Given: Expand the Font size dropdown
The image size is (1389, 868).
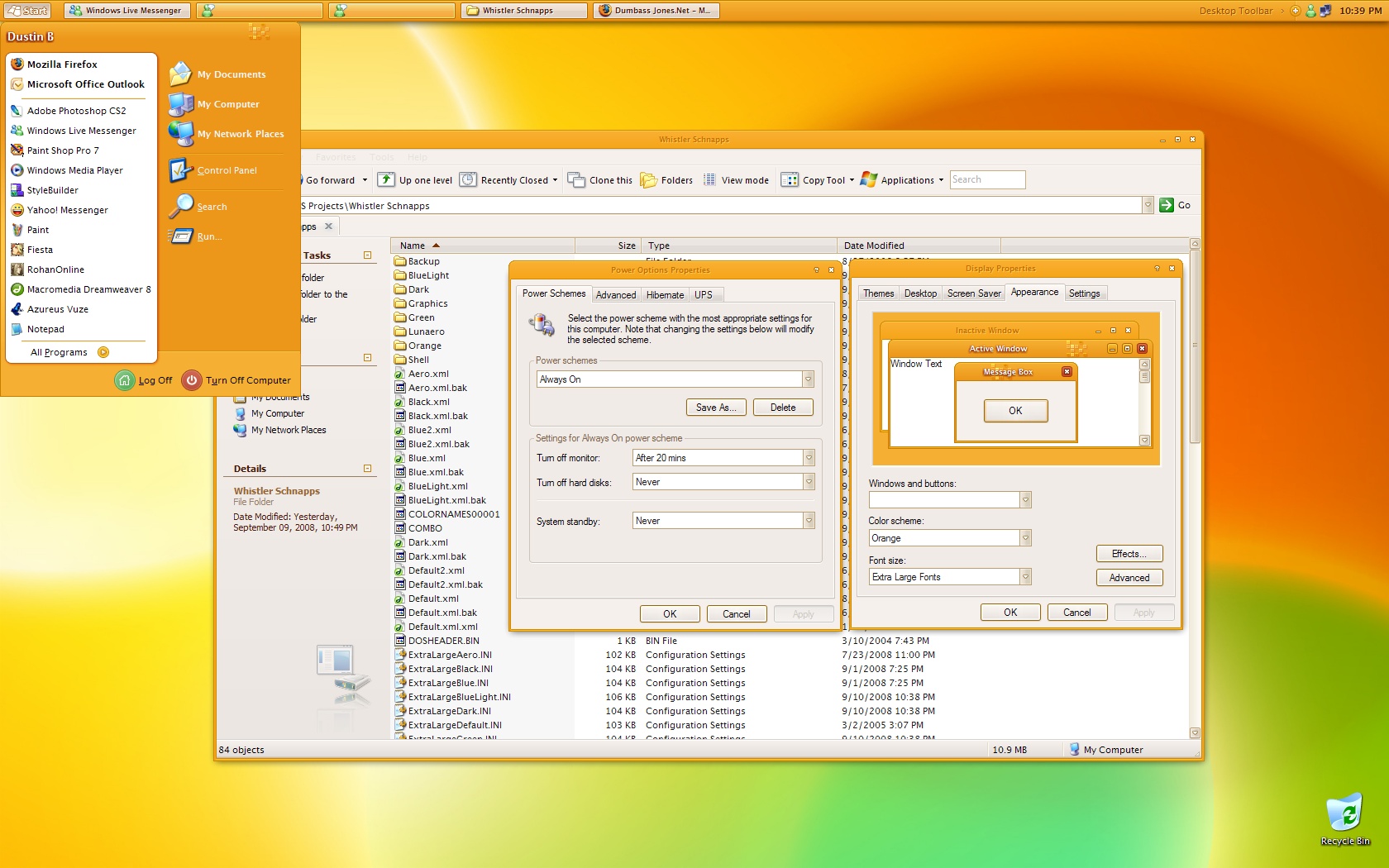Looking at the screenshot, I should click(1025, 577).
